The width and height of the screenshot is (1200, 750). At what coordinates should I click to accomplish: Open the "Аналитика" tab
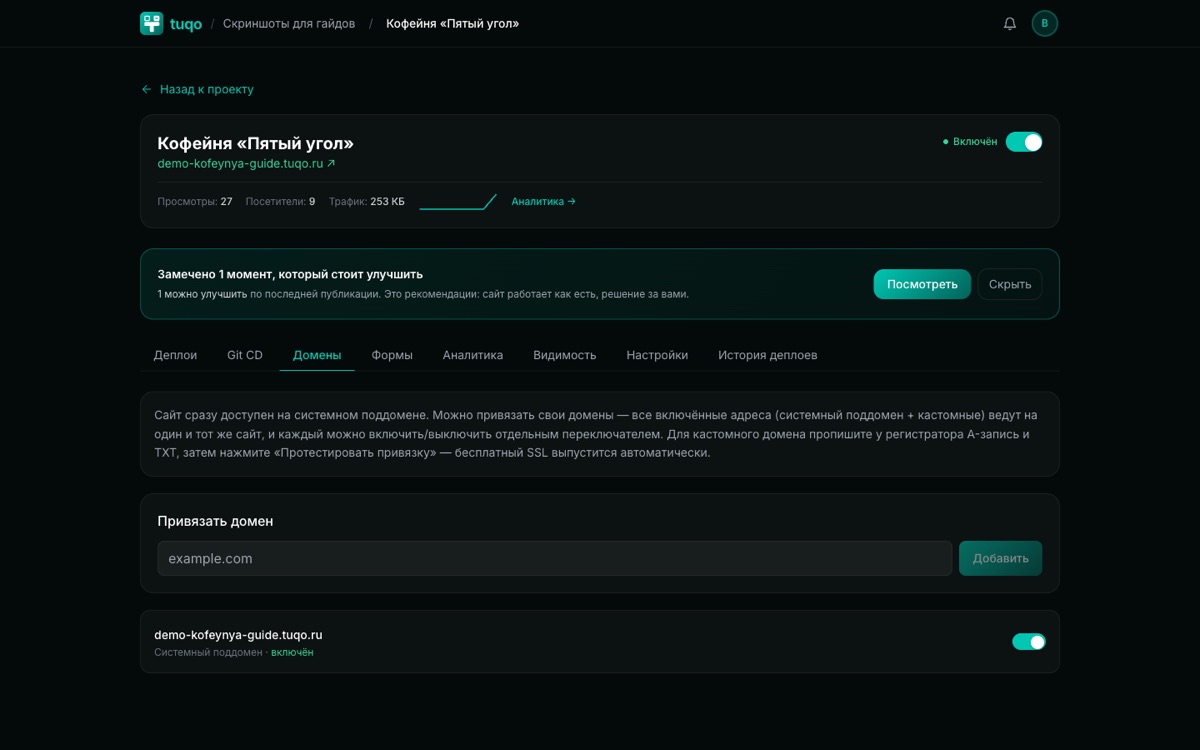coord(473,355)
